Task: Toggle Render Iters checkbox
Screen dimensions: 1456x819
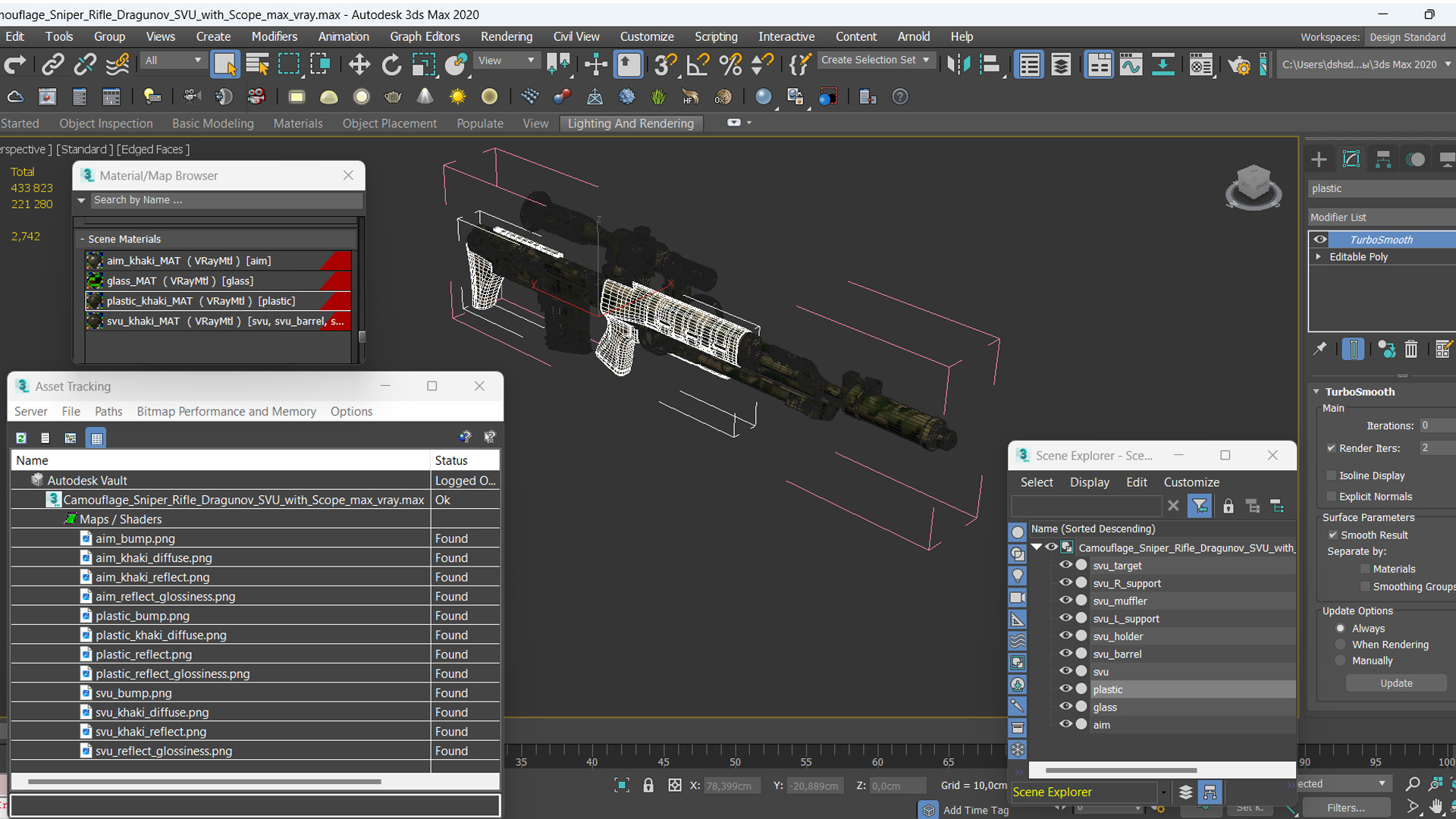Action: coord(1331,448)
